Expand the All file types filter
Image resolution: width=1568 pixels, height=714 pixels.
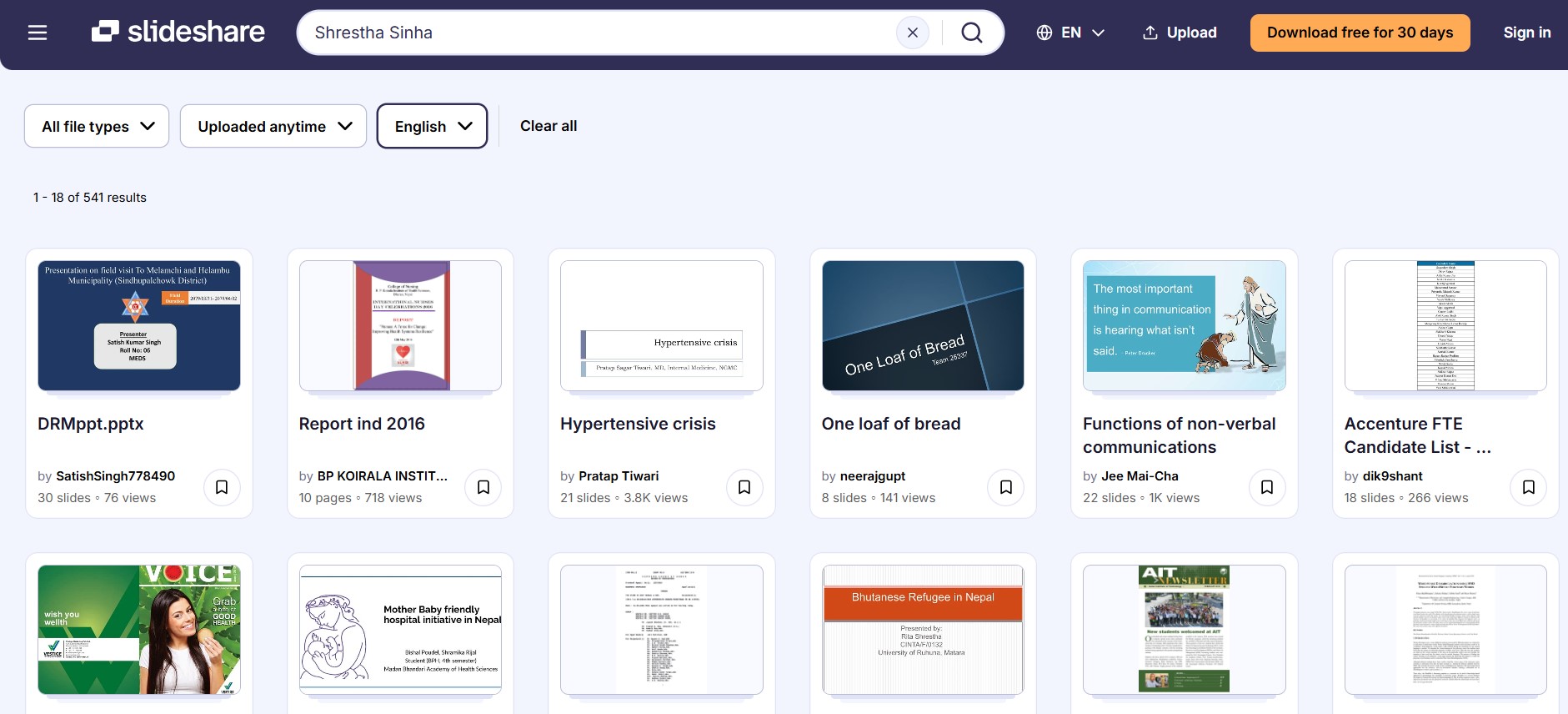(x=97, y=126)
